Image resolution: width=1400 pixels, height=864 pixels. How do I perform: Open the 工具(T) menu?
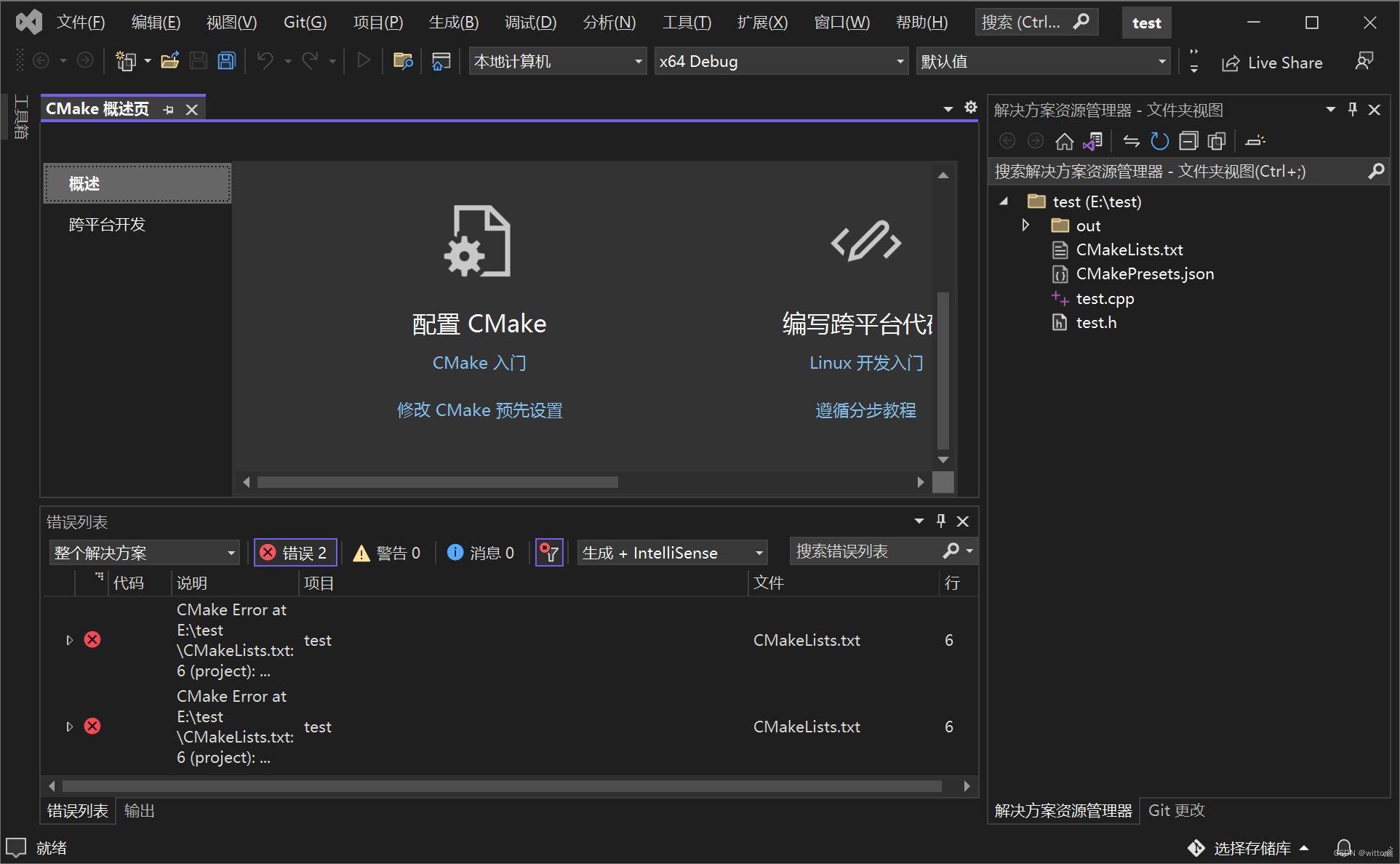[x=686, y=22]
